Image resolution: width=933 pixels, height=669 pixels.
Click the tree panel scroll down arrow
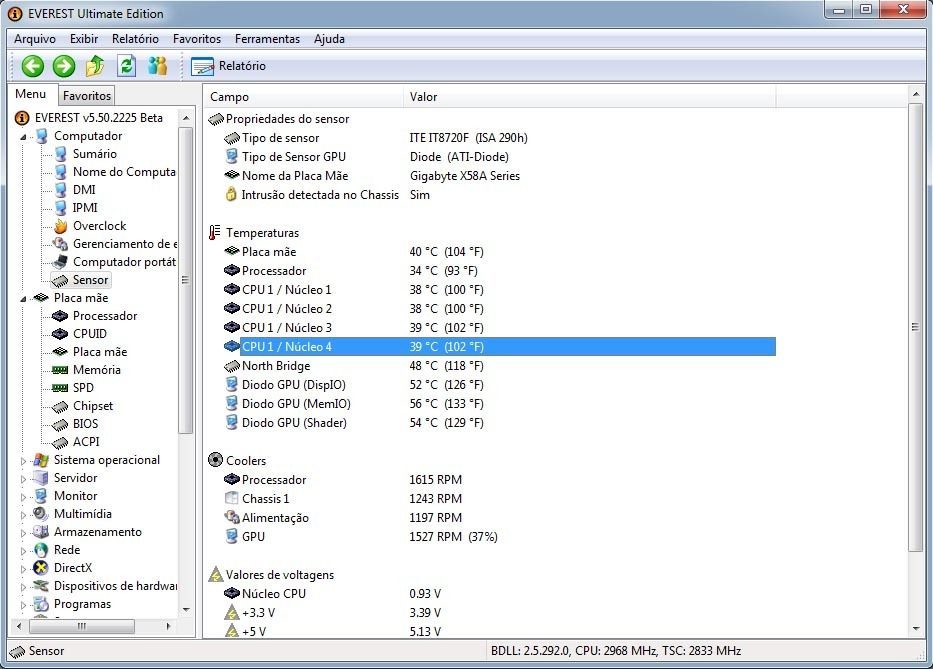pyautogui.click(x=186, y=609)
